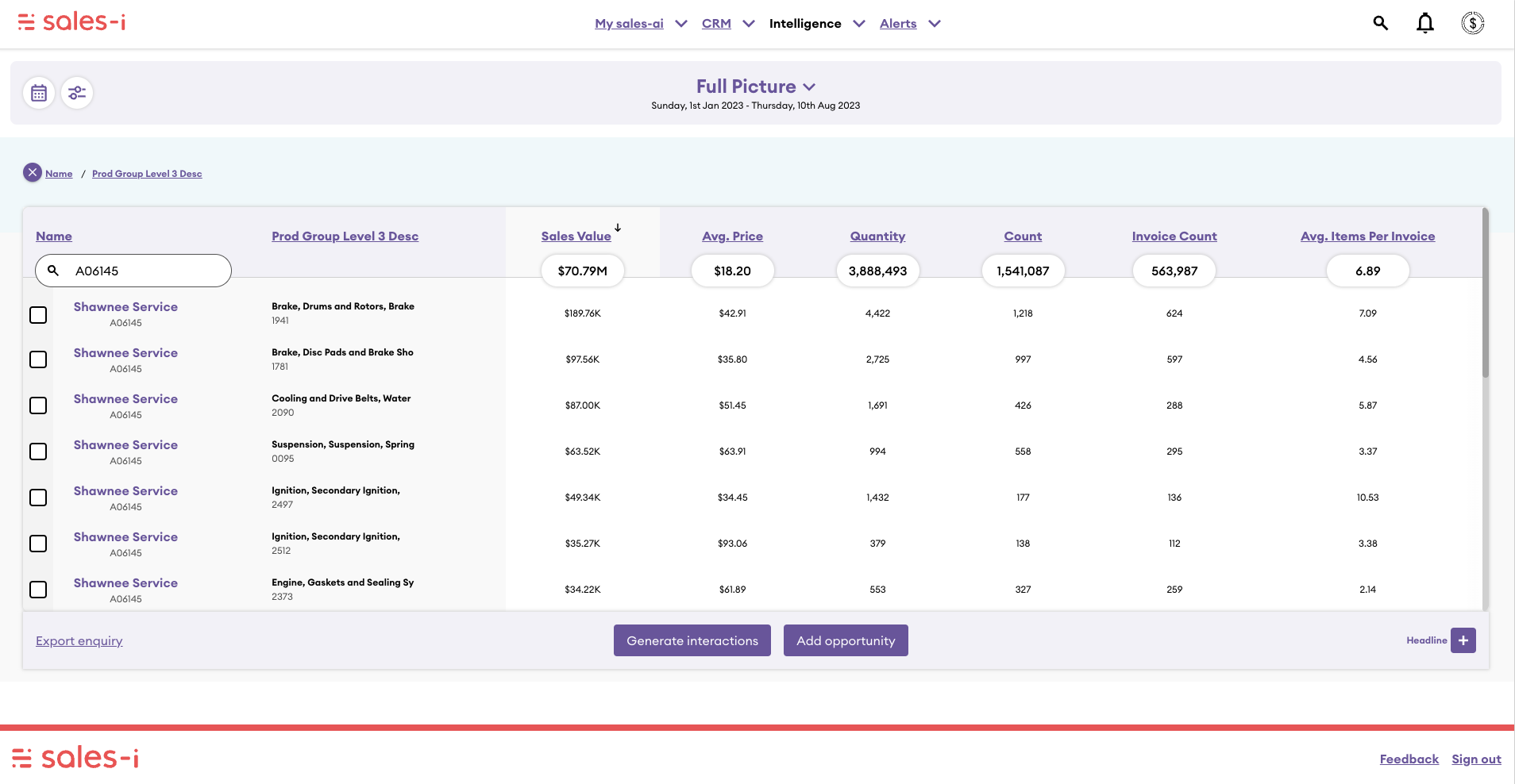
Task: Expand the My sales-ai menu chevron
Action: click(x=681, y=24)
